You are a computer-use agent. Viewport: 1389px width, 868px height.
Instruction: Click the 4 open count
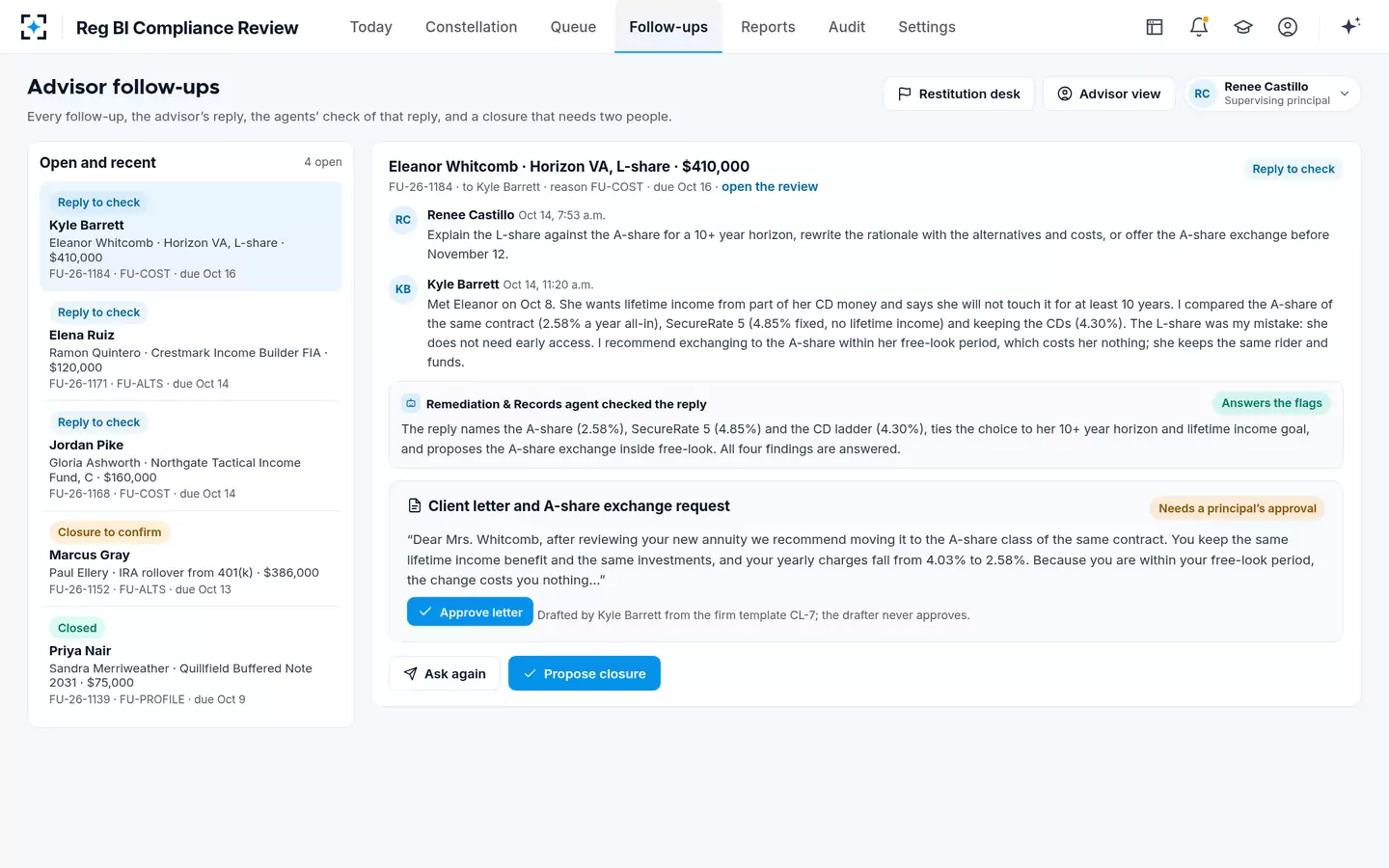[323, 162]
